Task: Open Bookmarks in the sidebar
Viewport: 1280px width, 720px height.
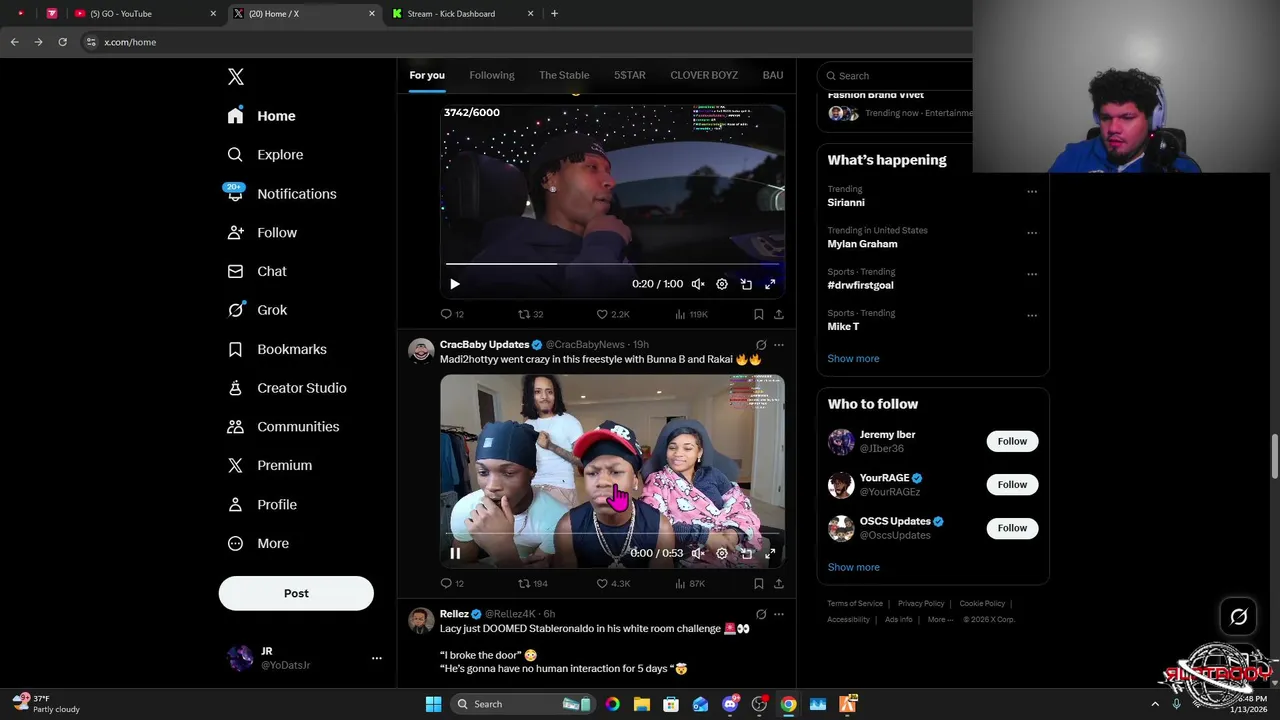Action: point(277,349)
